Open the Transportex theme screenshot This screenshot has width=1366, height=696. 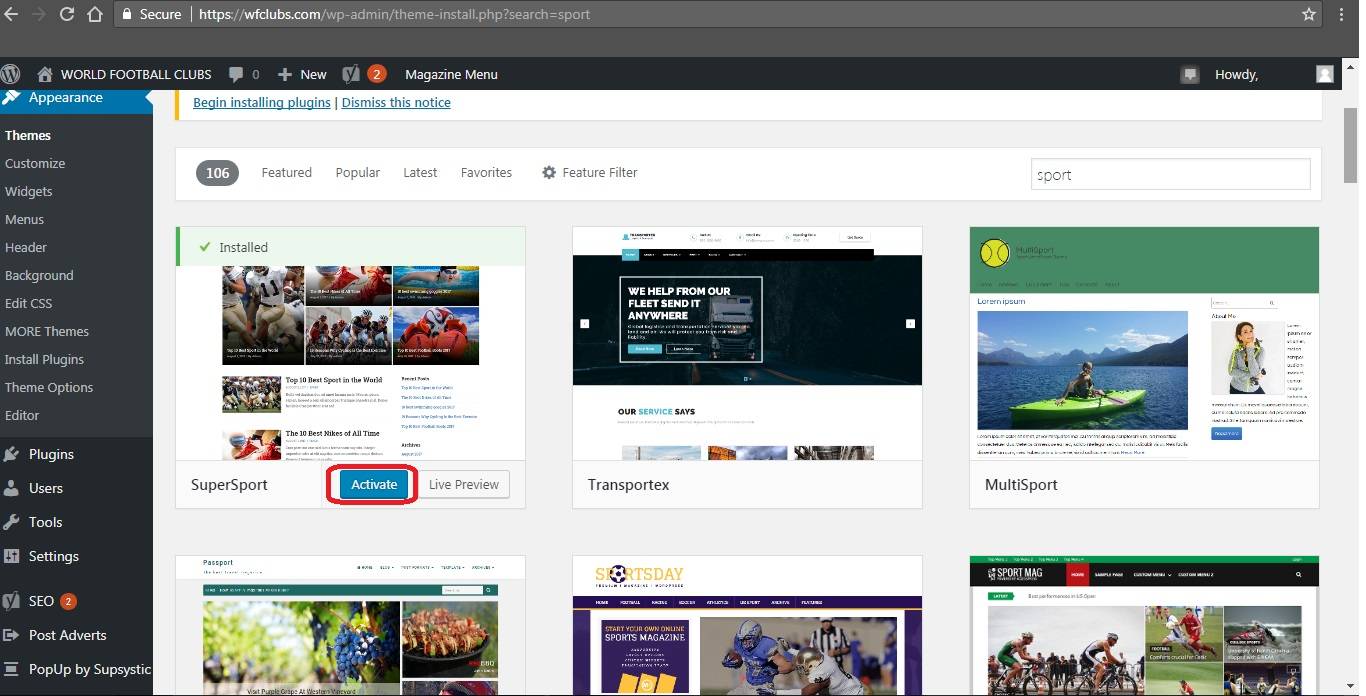[747, 343]
